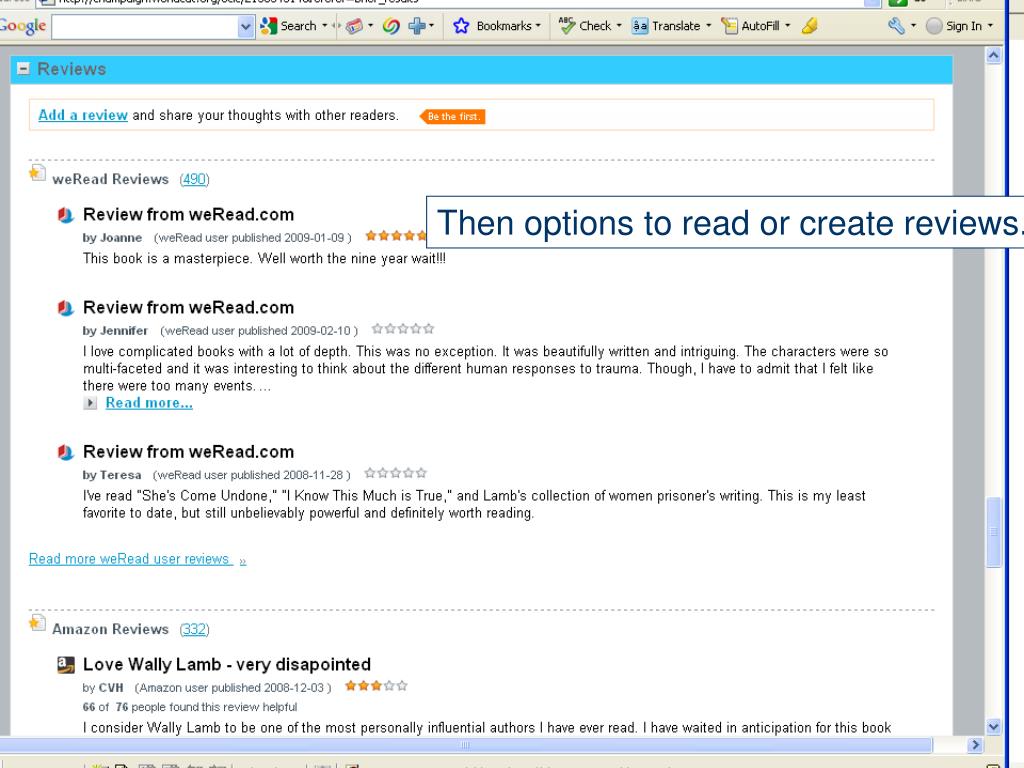This screenshot has width=1024, height=768.
Task: Click 66 of 76 people helpful text
Action: (189, 707)
